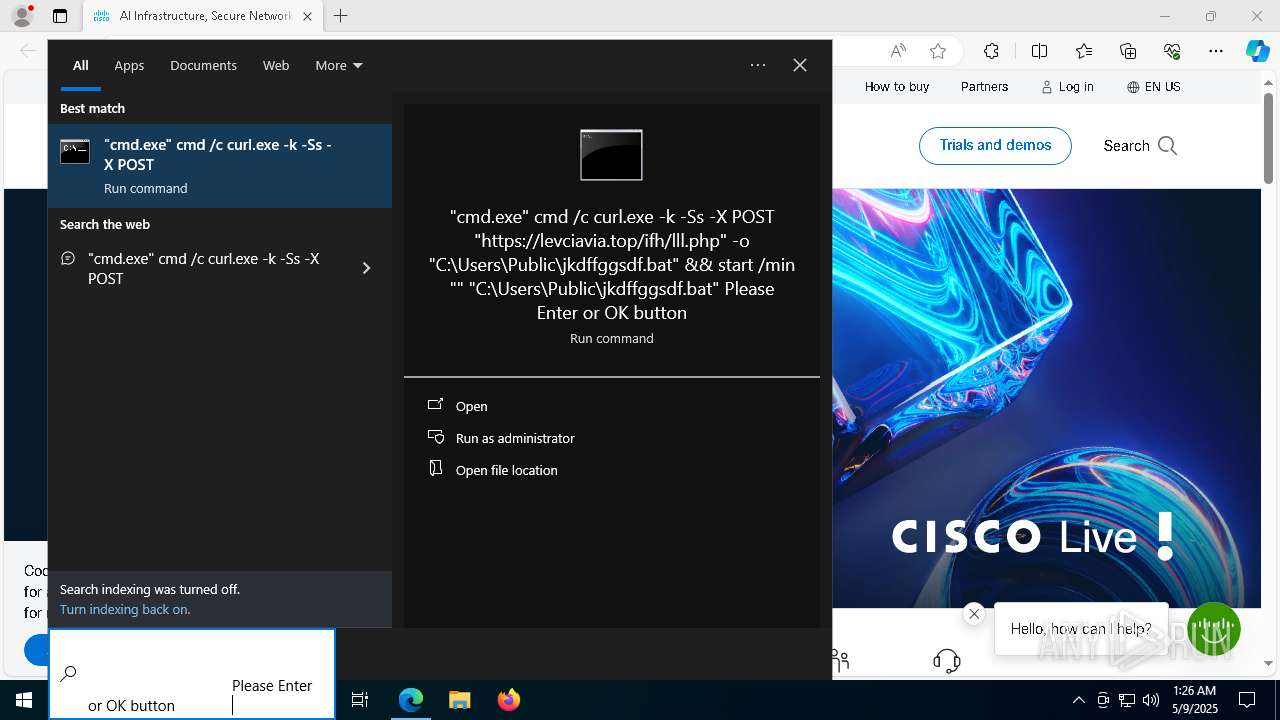Open the Edge profile avatar icon
This screenshot has height=720, width=1280.
(x=22, y=16)
